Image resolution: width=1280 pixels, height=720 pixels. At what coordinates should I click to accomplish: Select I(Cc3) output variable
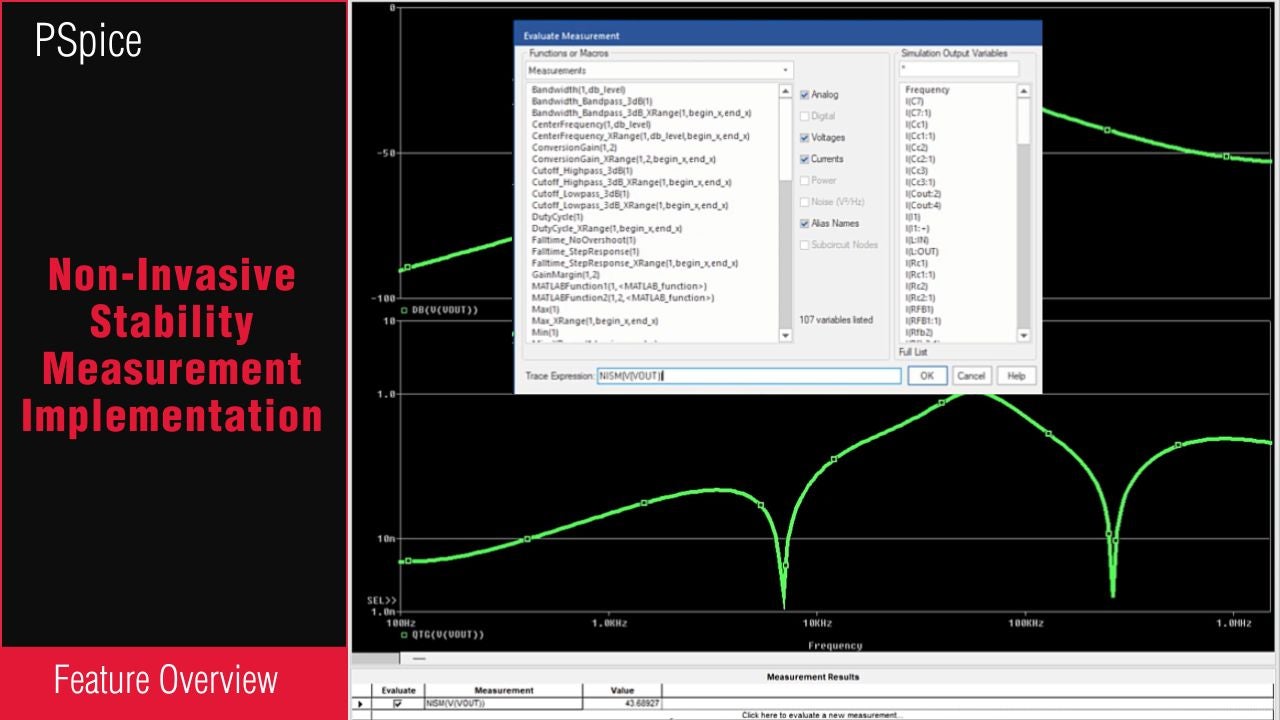point(916,171)
